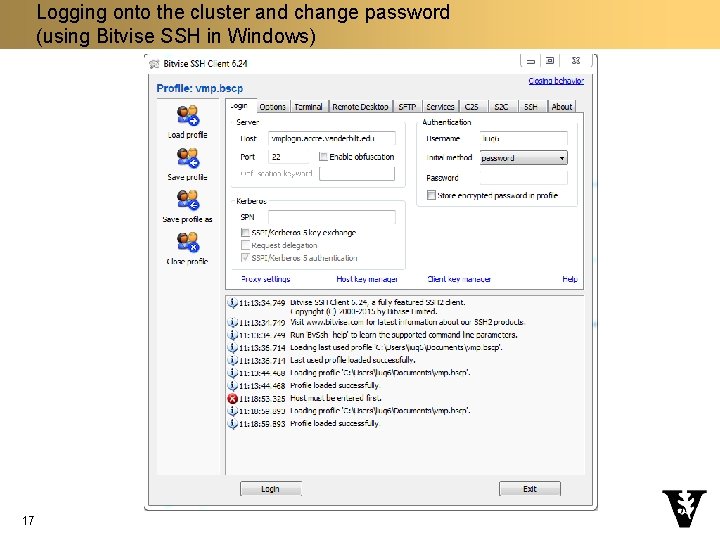The height and width of the screenshot is (540, 720).
Task: Click the Port input field
Action: pos(289,157)
